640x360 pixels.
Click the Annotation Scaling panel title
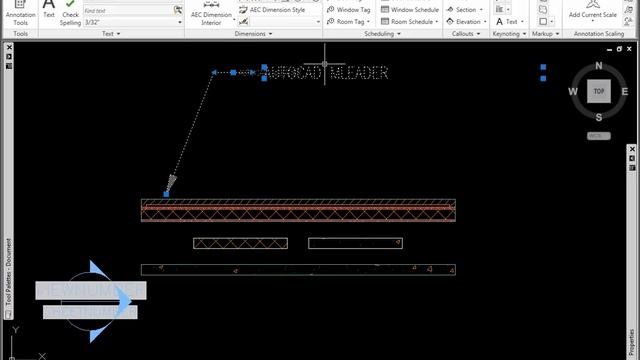599,34
